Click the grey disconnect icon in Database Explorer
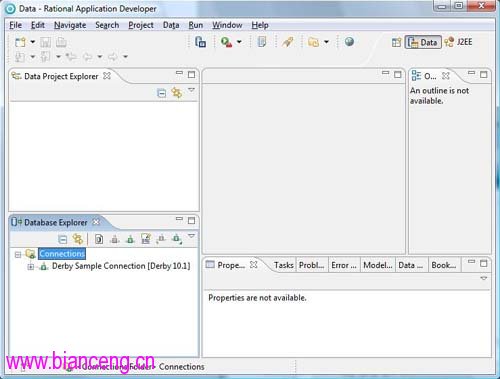This screenshot has width=500, height=379. pyautogui.click(x=115, y=239)
